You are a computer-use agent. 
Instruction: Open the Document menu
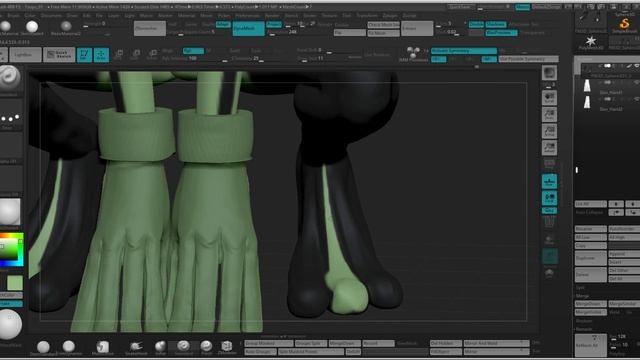(x=51, y=16)
